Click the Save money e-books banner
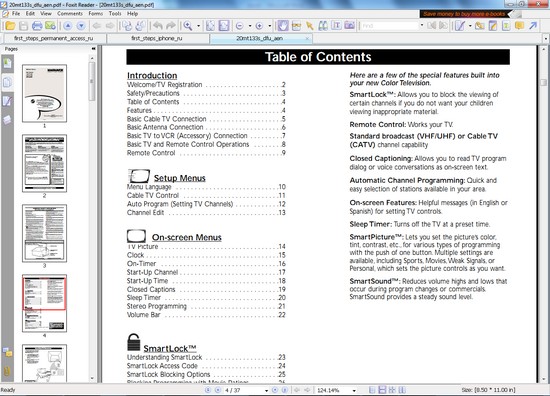The height and width of the screenshot is (396, 550). tap(464, 14)
